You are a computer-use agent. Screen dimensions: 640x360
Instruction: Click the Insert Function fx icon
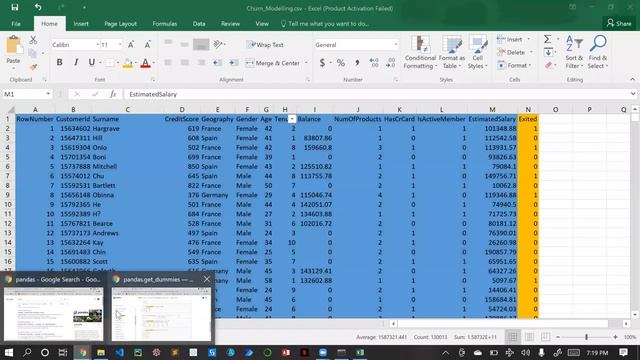pyautogui.click(x=113, y=94)
